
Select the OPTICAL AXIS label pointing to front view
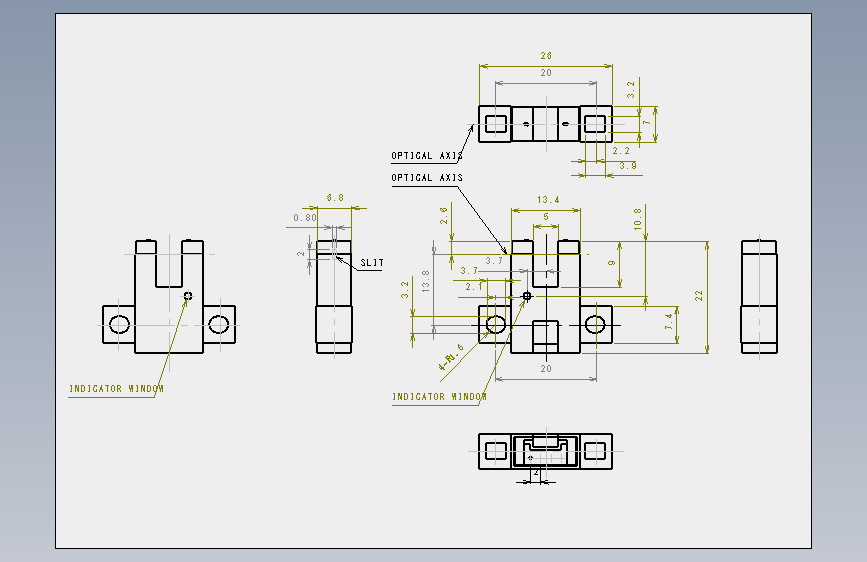pos(427,178)
